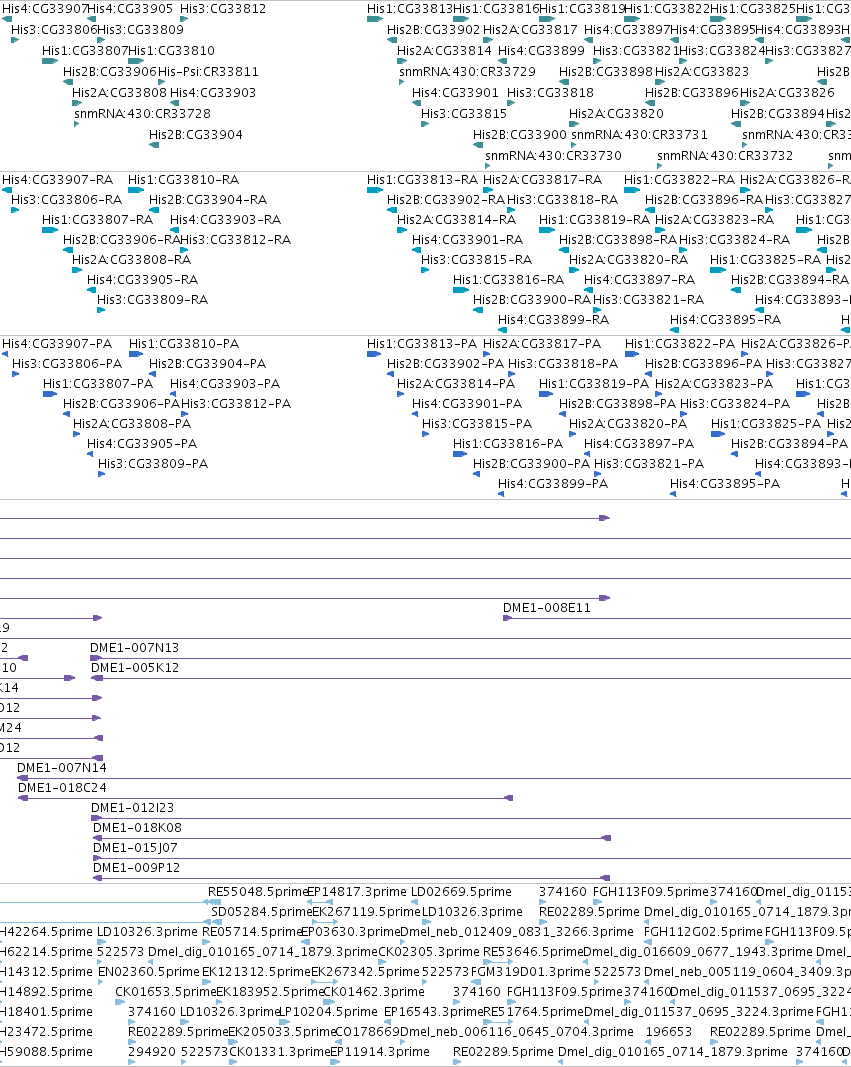Screen dimensions: 851x1067
Task: Click EST FGH112G02.5prime
Action: pos(703,932)
